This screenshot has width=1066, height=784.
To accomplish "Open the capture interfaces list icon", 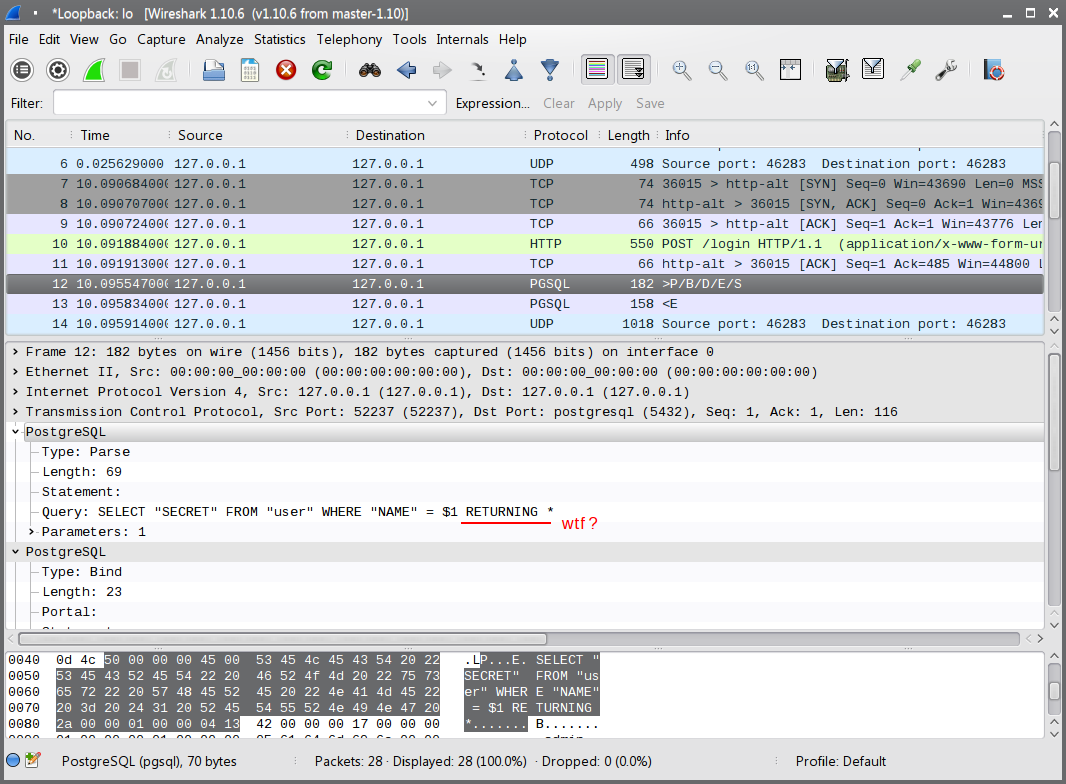I will click(x=22, y=69).
